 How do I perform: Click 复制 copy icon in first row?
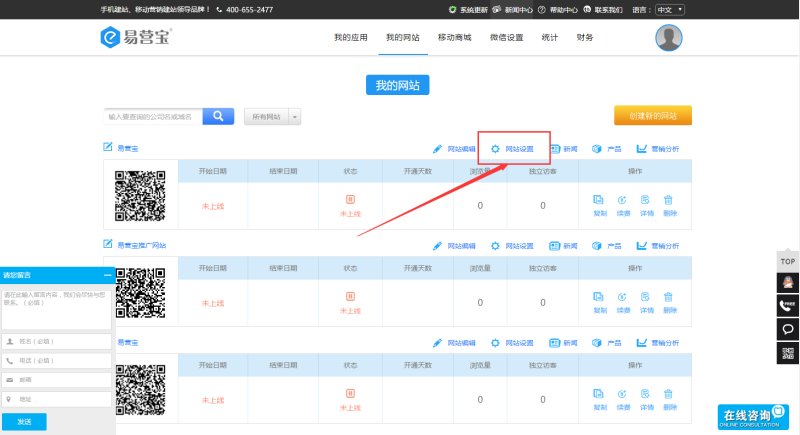(x=599, y=200)
